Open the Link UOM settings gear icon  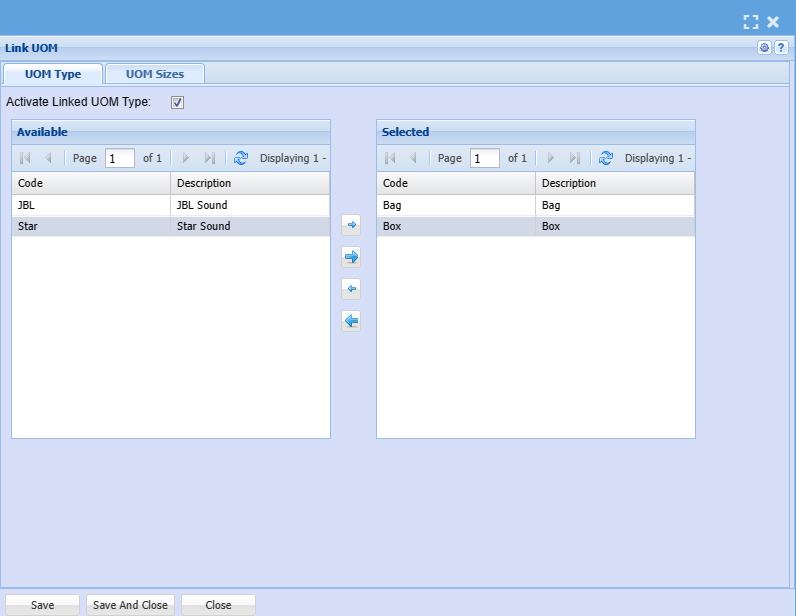[765, 48]
